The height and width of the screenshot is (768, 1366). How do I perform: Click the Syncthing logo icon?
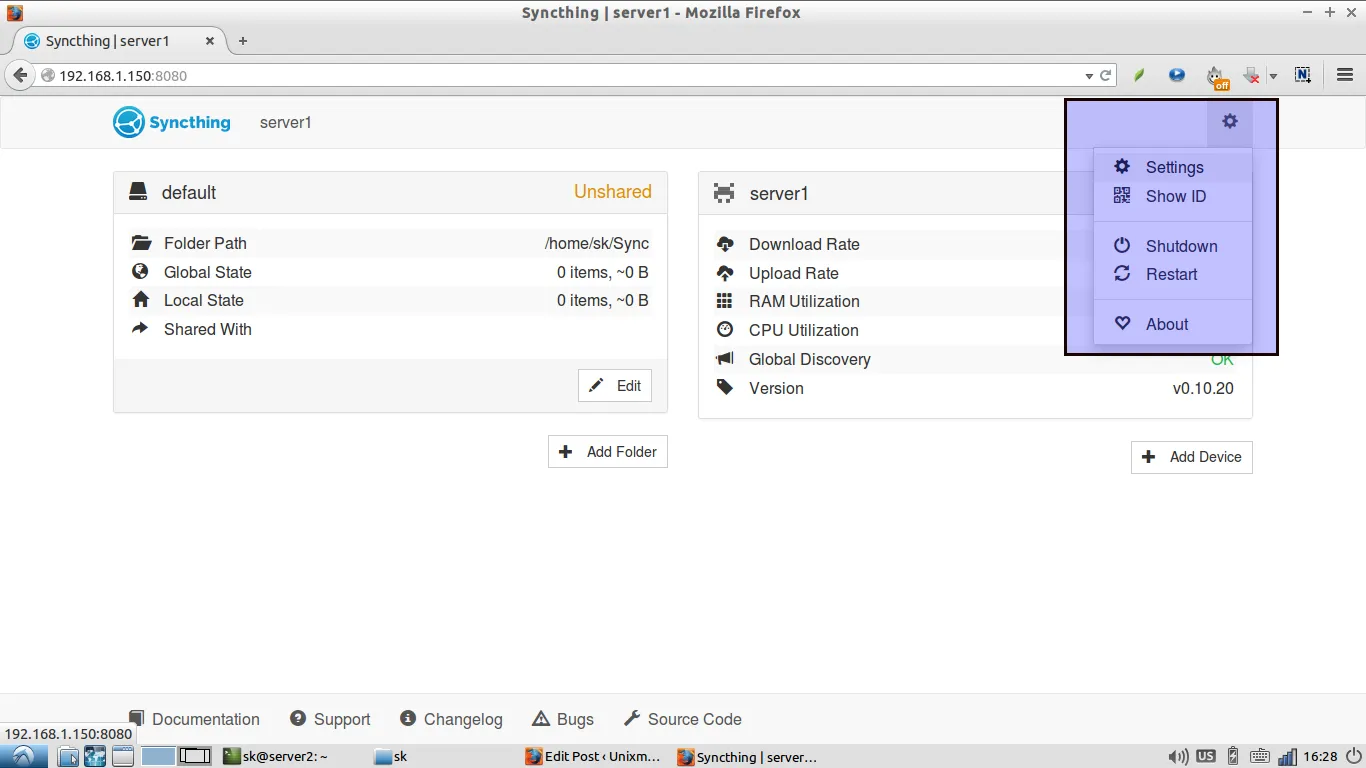[129, 122]
